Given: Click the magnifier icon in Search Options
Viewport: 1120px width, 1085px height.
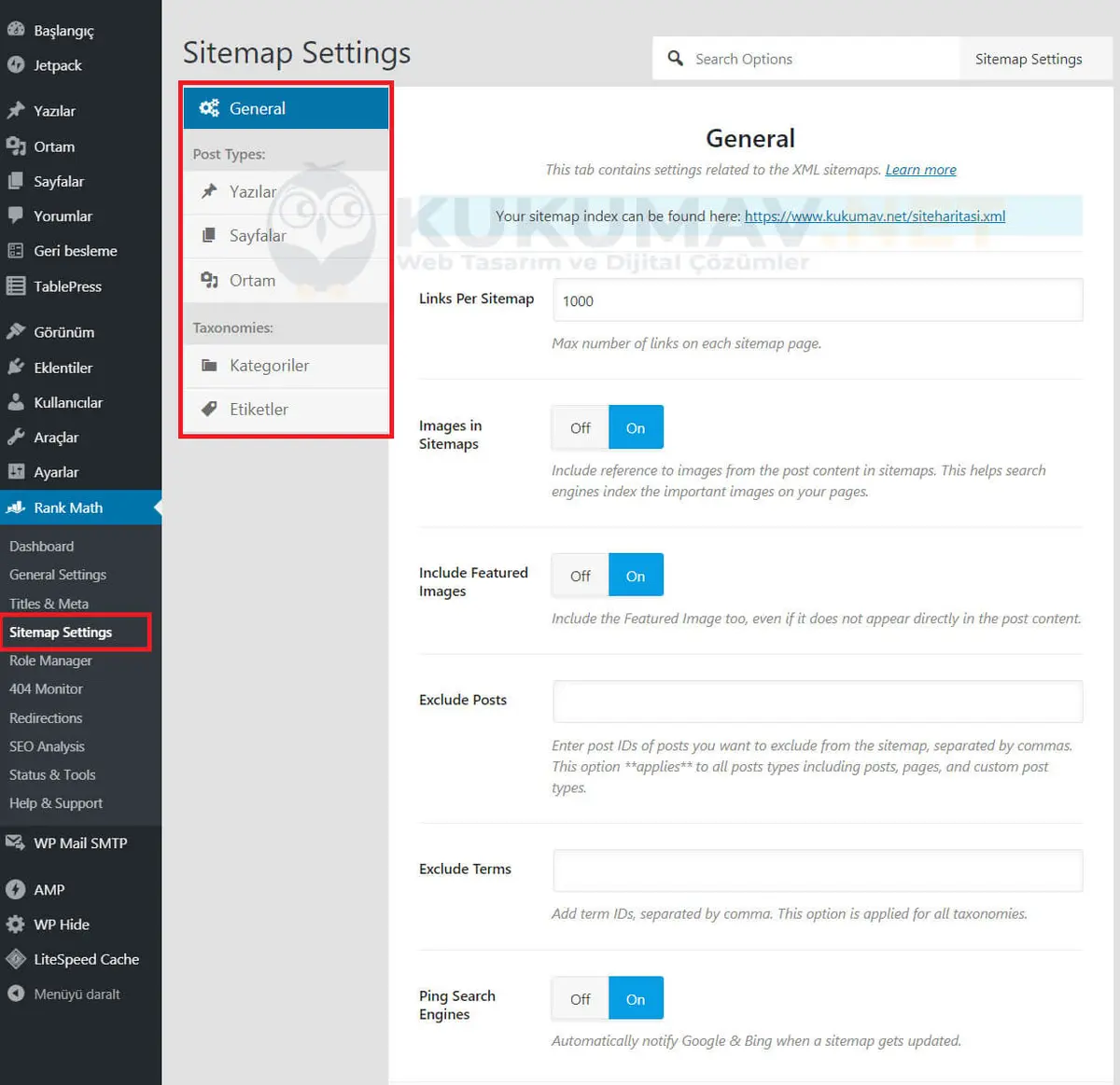Looking at the screenshot, I should 676,59.
